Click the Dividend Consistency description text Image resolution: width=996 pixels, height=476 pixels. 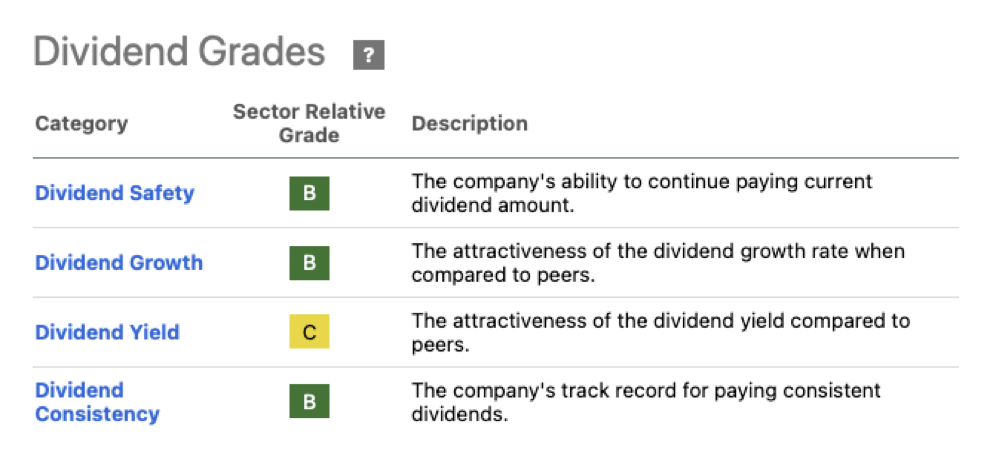pos(646,402)
